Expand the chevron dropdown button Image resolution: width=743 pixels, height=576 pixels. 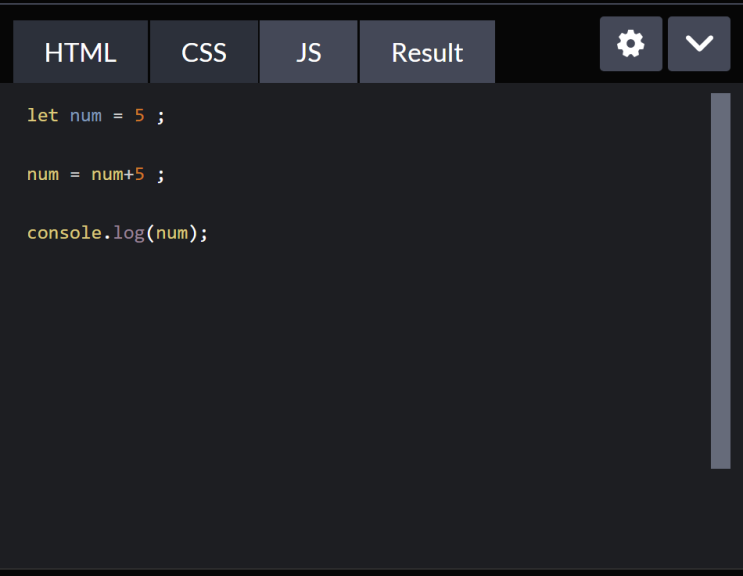click(x=699, y=44)
